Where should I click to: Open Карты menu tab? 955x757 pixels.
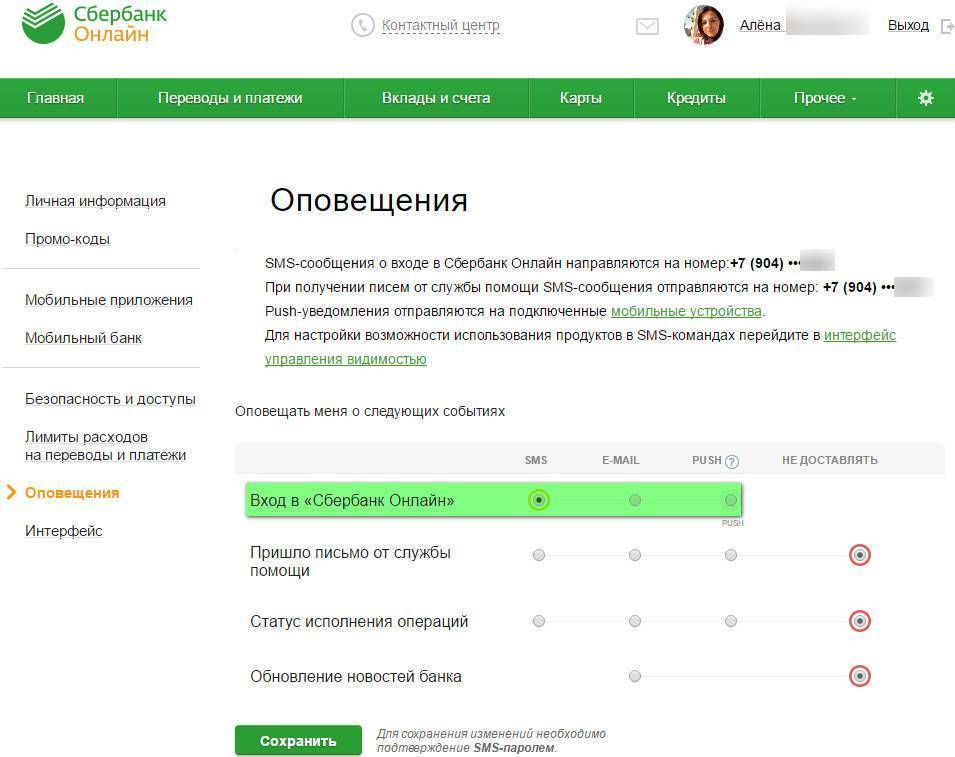(580, 97)
